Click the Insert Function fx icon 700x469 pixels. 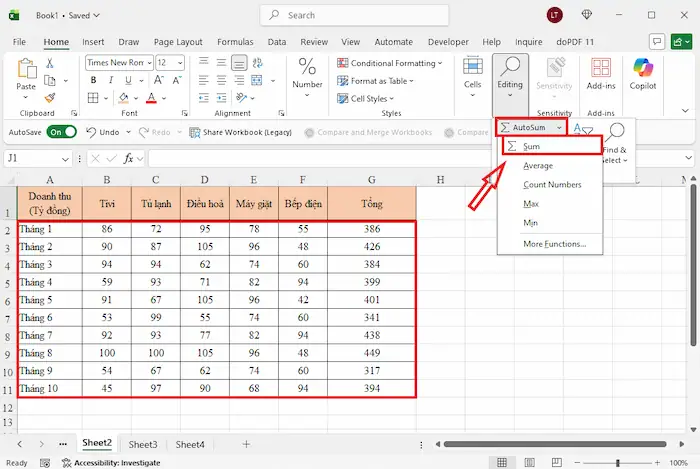(128, 159)
